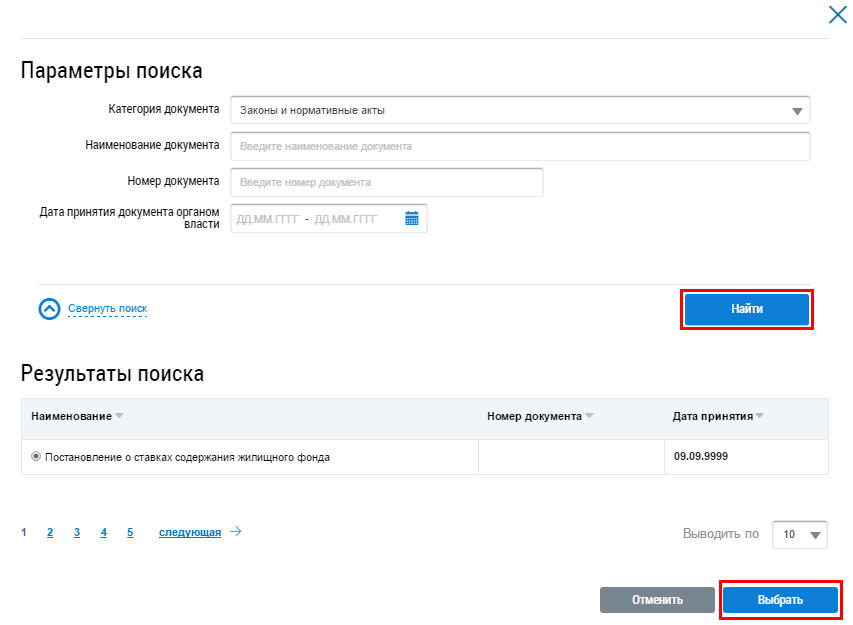Go to next page arrow icon
The image size is (853, 625).
click(236, 532)
